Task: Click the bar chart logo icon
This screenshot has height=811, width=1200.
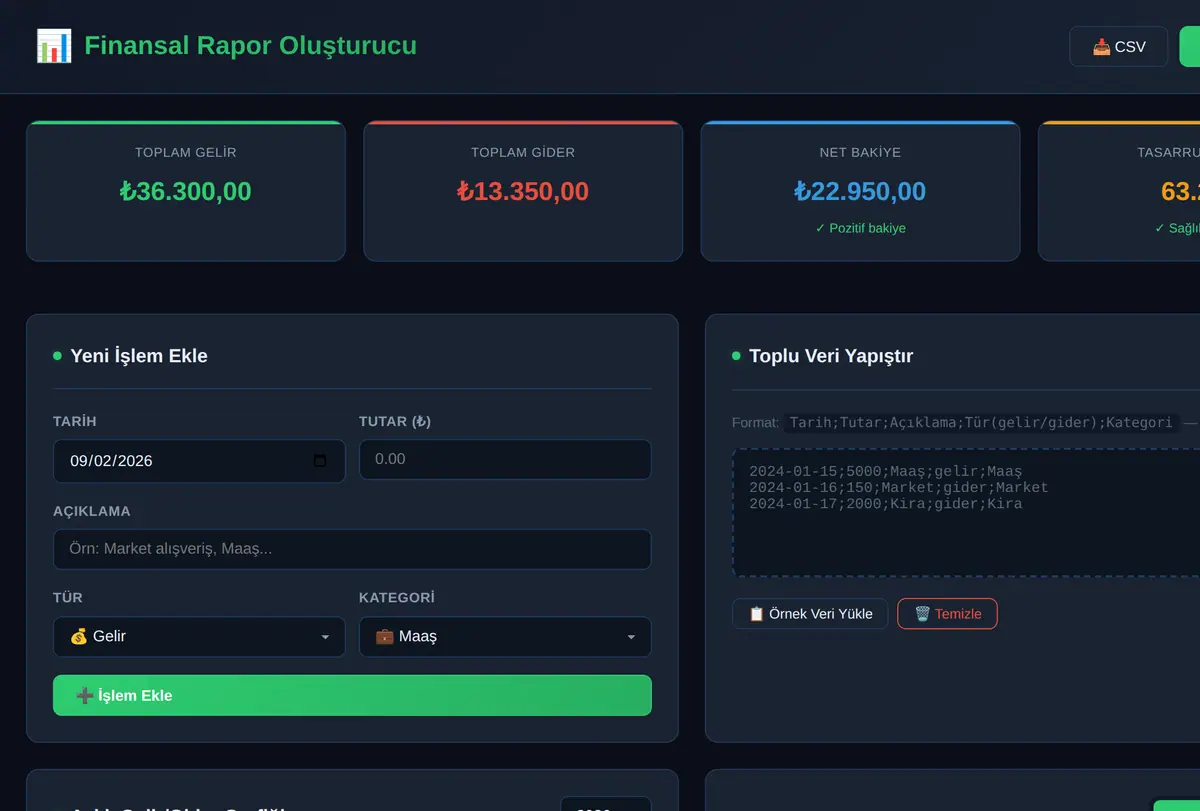Action: 54,46
